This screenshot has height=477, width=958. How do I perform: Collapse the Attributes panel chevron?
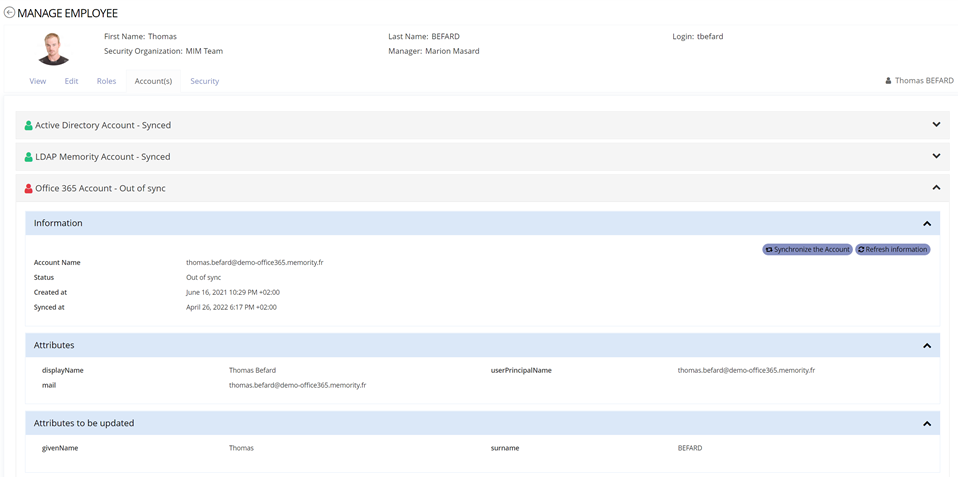coord(927,345)
